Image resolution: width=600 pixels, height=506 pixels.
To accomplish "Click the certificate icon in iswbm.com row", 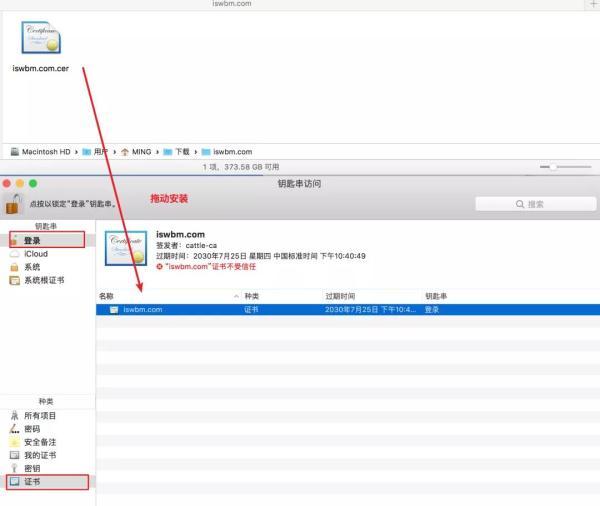I will click(114, 309).
